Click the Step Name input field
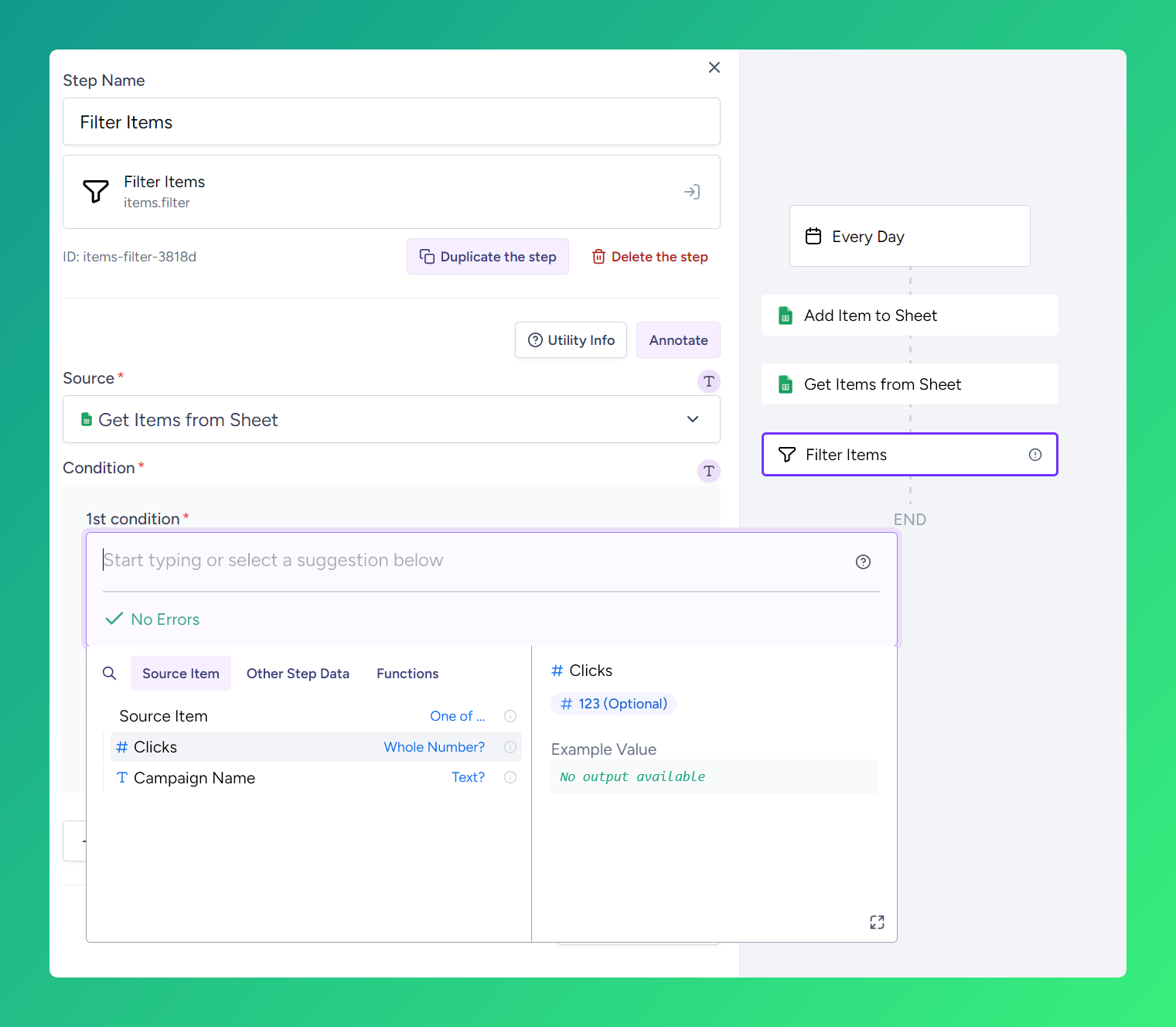The image size is (1176, 1027). tap(391, 122)
